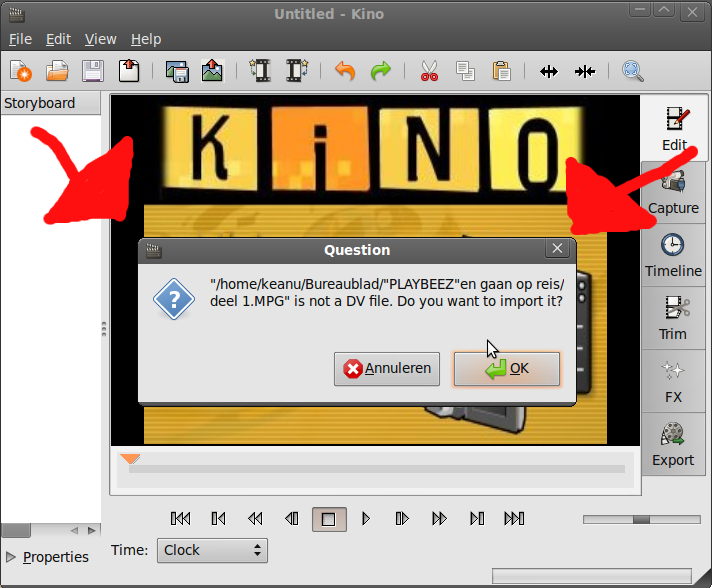Open the Timeline view tab

point(673,256)
